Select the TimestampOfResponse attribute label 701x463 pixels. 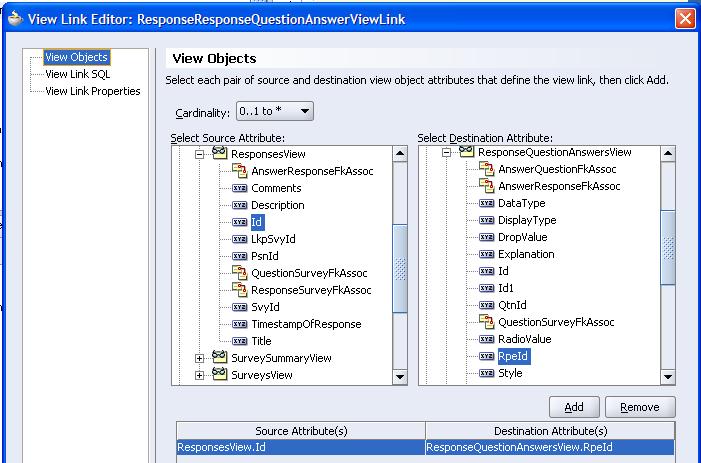[306, 324]
